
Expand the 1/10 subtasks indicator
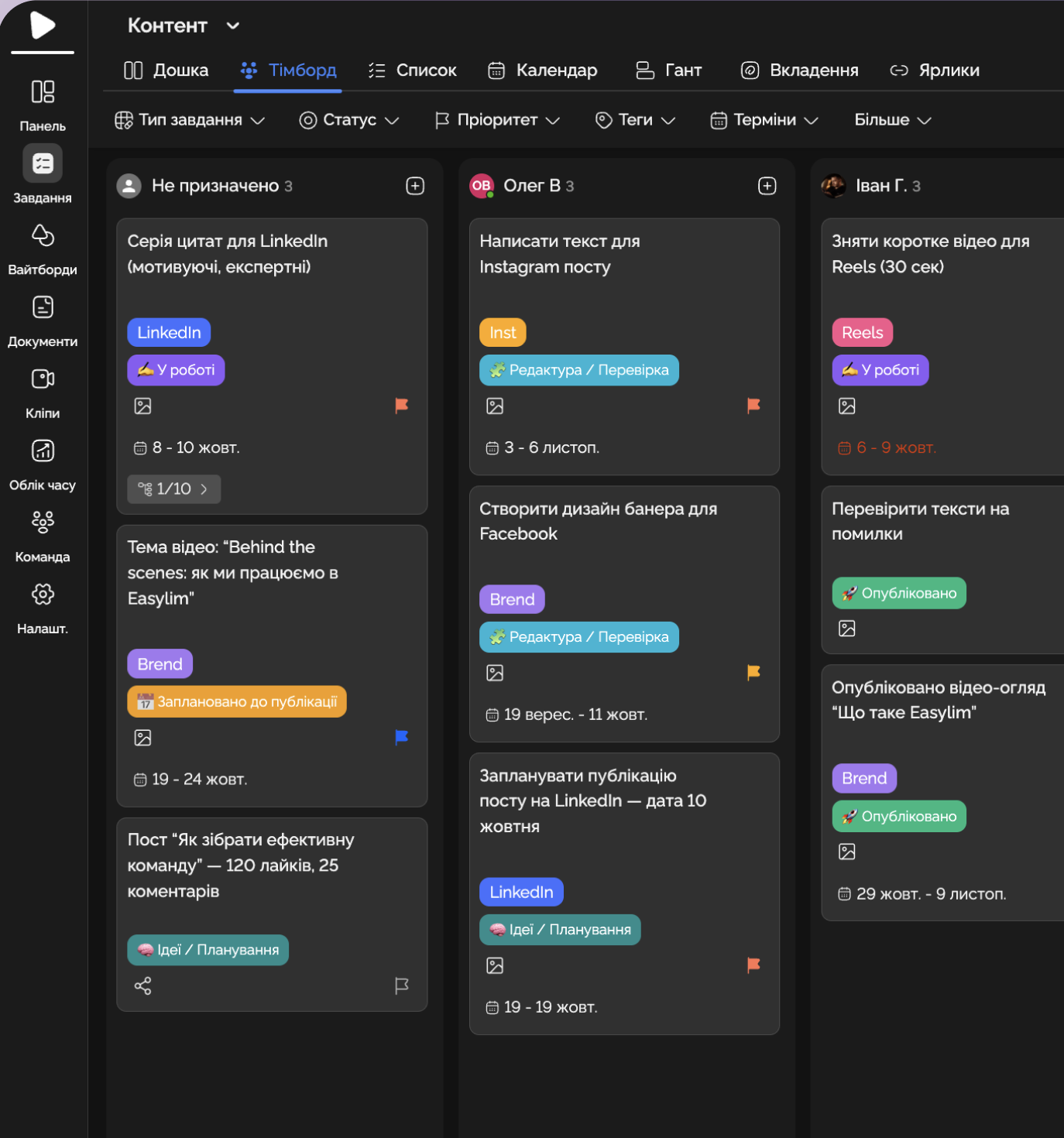point(174,489)
